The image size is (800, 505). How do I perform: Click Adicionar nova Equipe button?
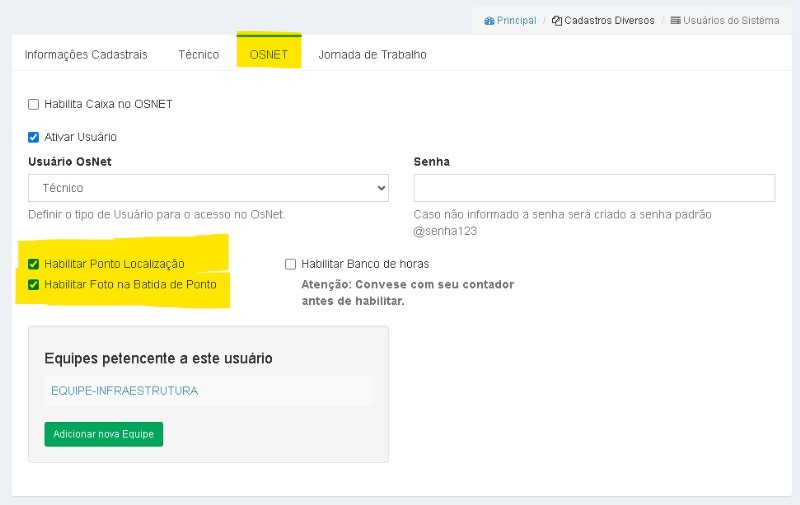point(104,434)
